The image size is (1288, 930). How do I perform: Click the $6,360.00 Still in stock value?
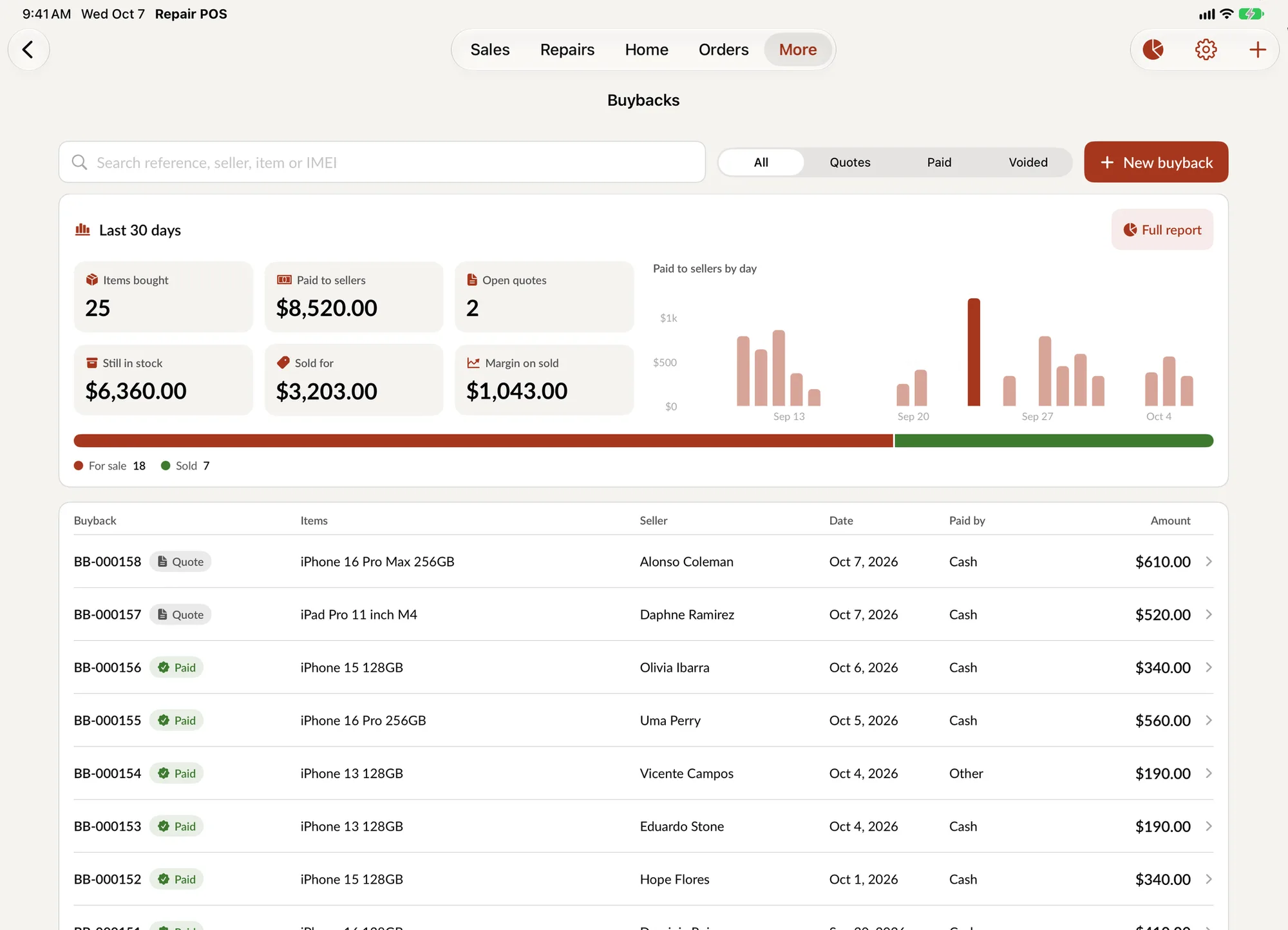point(136,391)
